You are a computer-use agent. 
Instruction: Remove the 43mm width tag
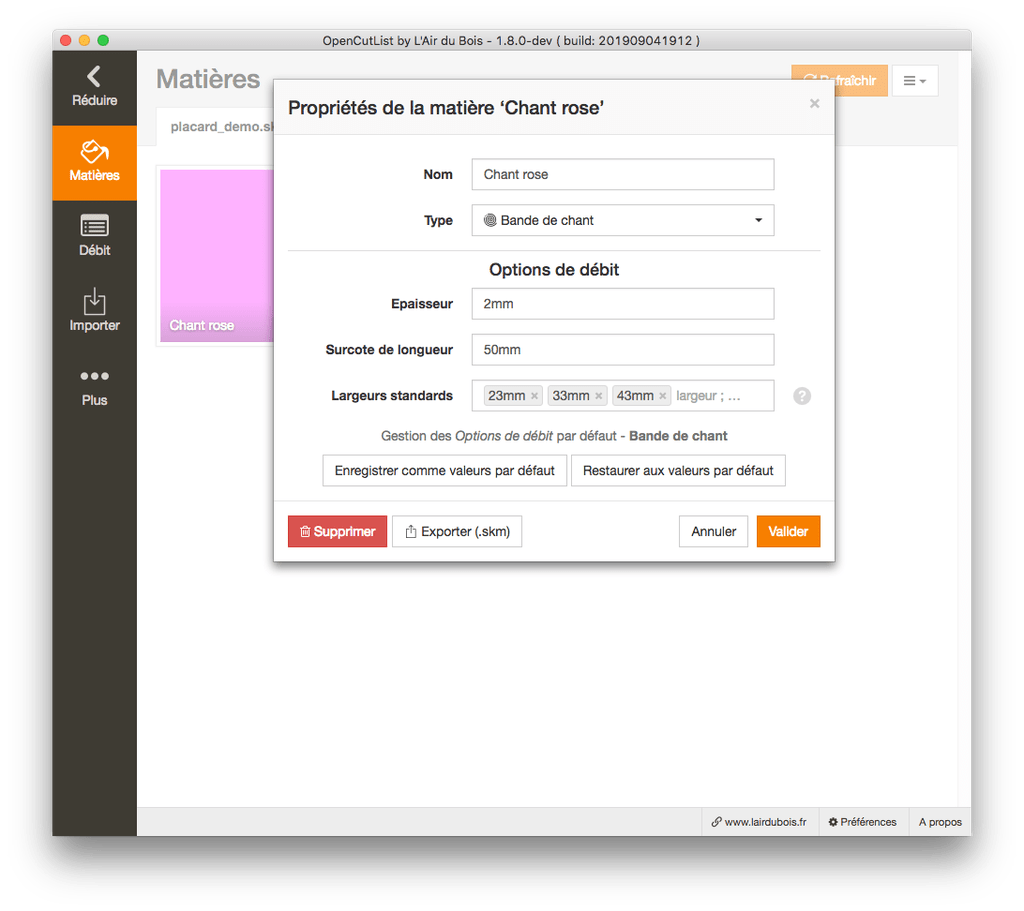pyautogui.click(x=663, y=396)
